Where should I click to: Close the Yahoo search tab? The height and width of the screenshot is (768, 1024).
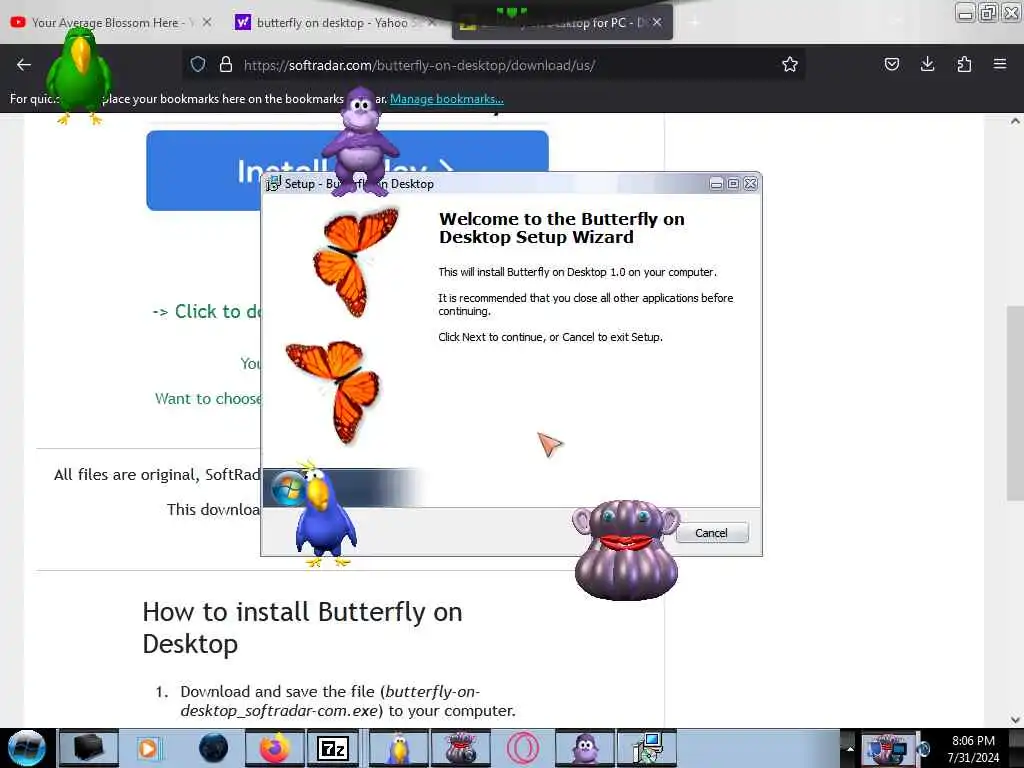coord(431,22)
